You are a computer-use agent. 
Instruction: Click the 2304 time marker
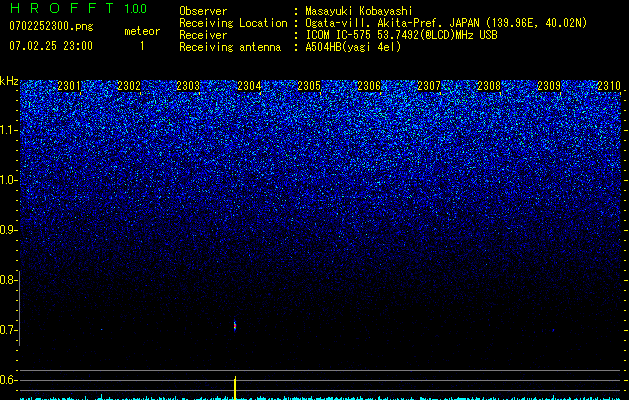(250, 85)
